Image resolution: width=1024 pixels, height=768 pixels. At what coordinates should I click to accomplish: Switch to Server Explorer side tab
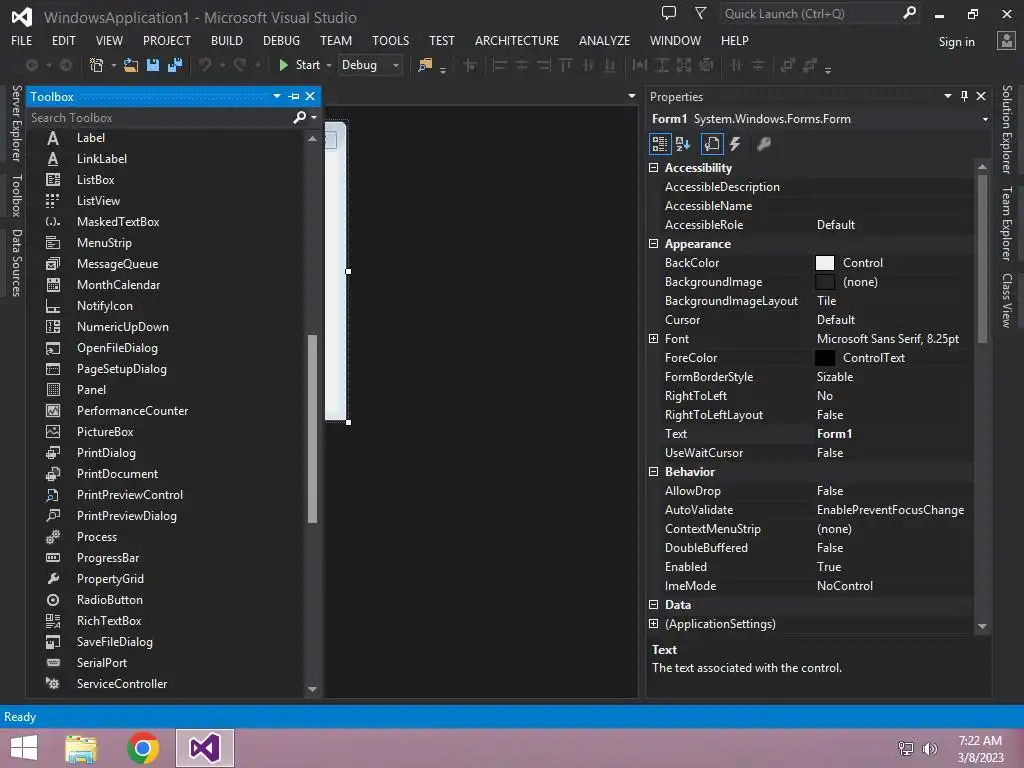click(x=16, y=123)
